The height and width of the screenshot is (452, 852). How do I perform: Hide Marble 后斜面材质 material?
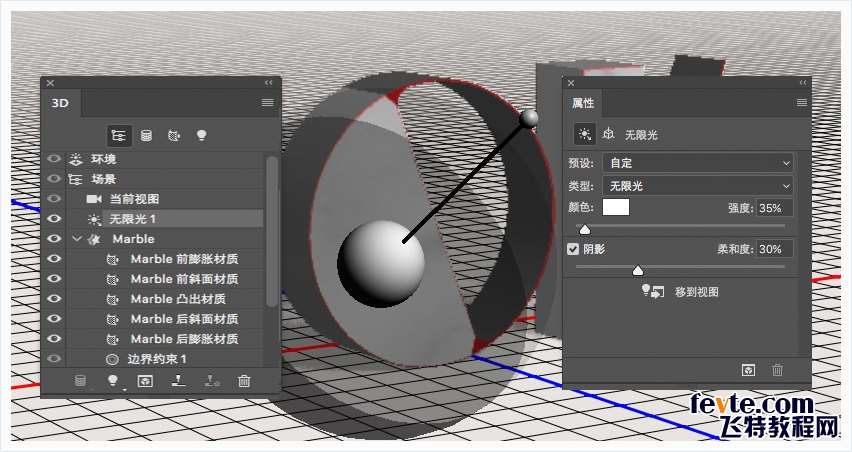click(x=54, y=318)
